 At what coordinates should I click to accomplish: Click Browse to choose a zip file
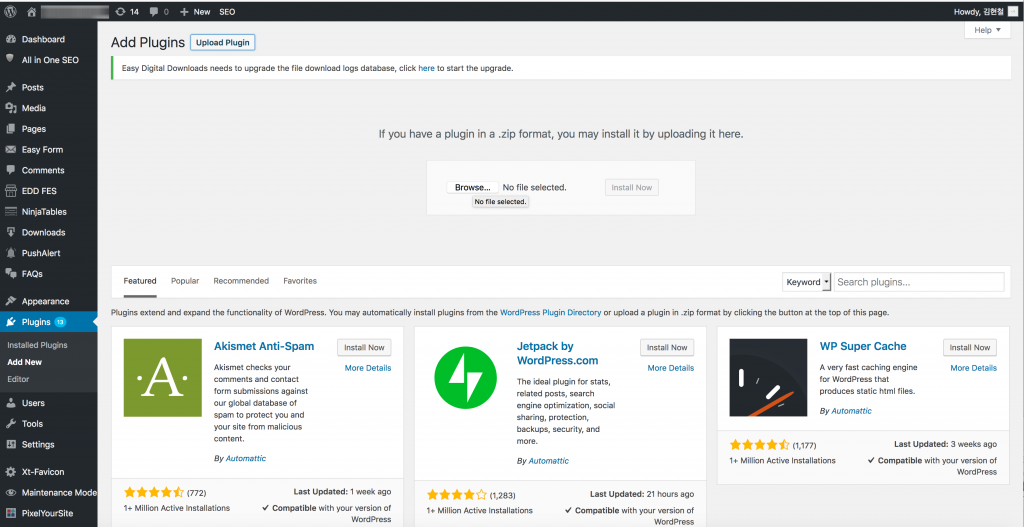[472, 187]
